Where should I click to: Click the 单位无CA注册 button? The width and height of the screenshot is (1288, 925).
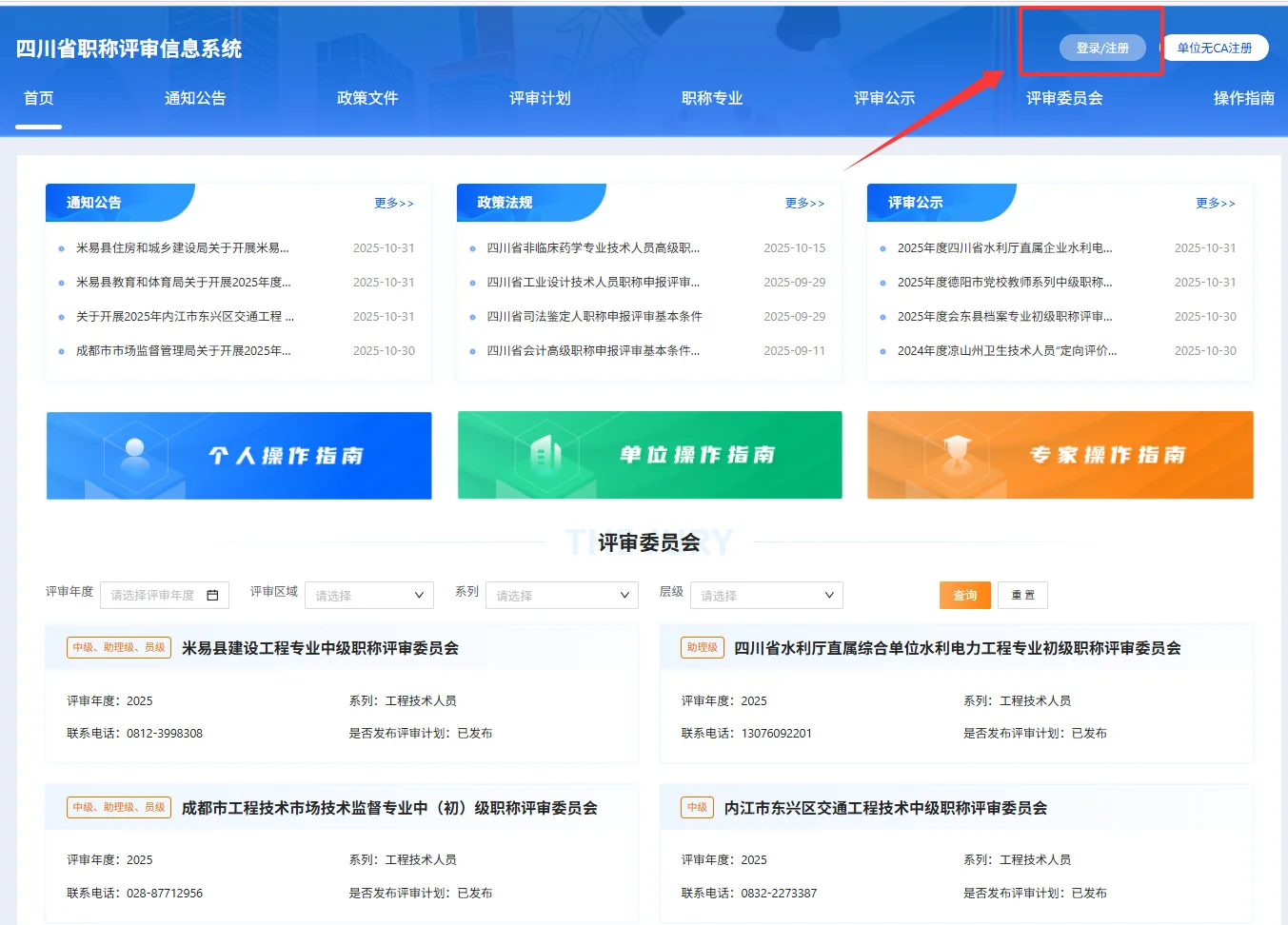(x=1218, y=47)
